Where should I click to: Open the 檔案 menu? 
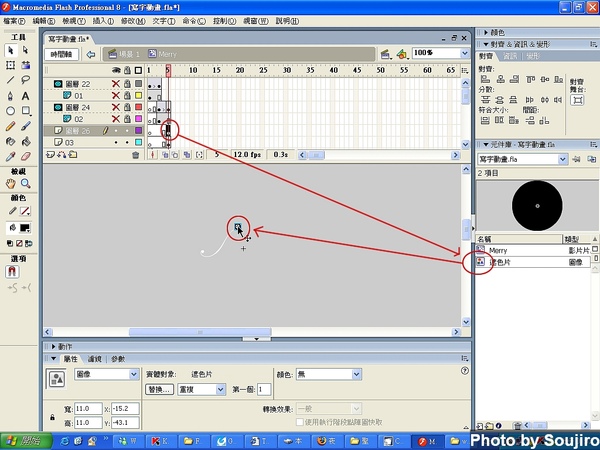point(14,21)
